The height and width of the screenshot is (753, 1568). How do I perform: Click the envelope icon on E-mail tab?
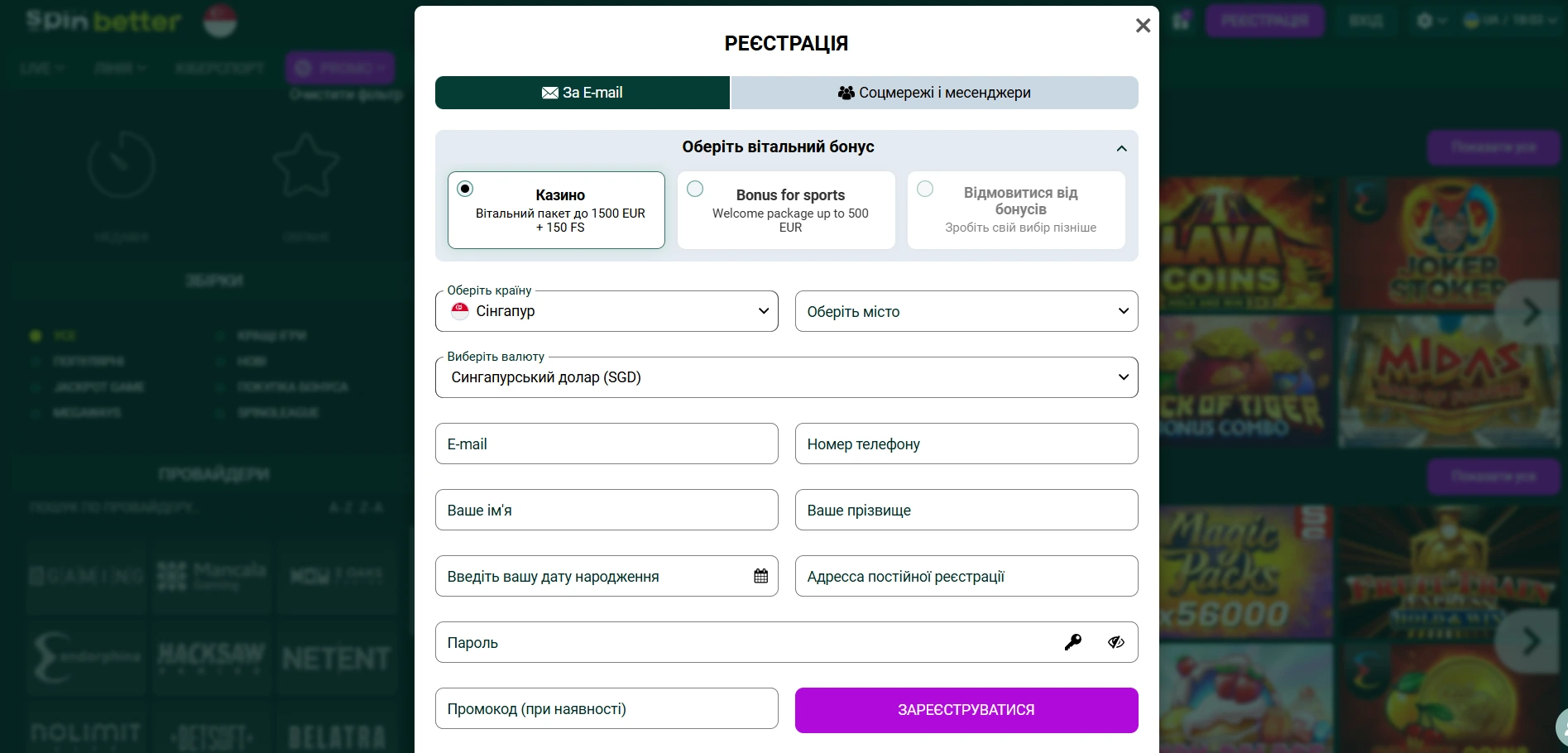click(x=549, y=93)
